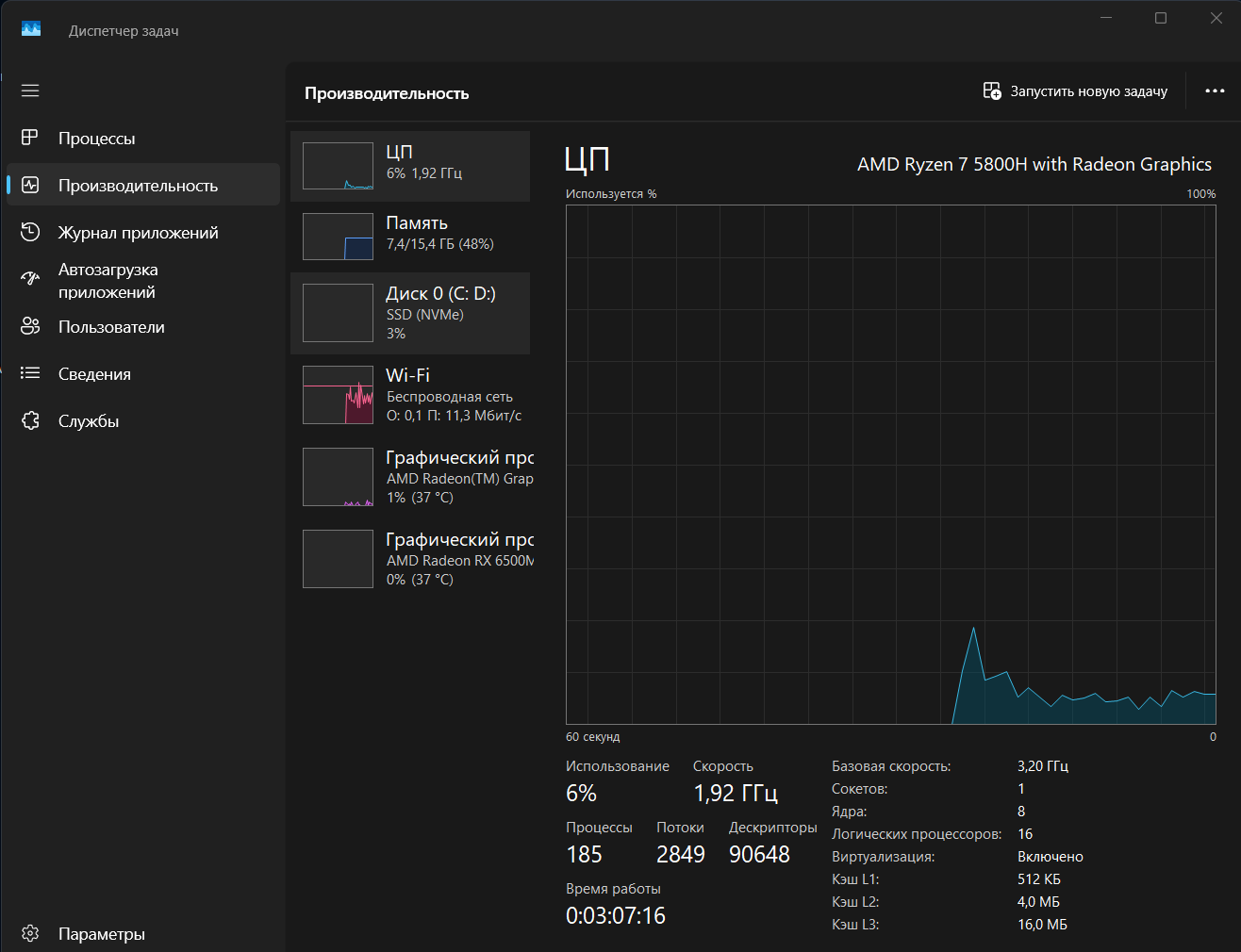Toggle the hamburger navigation menu
The height and width of the screenshot is (952, 1241).
tap(30, 90)
